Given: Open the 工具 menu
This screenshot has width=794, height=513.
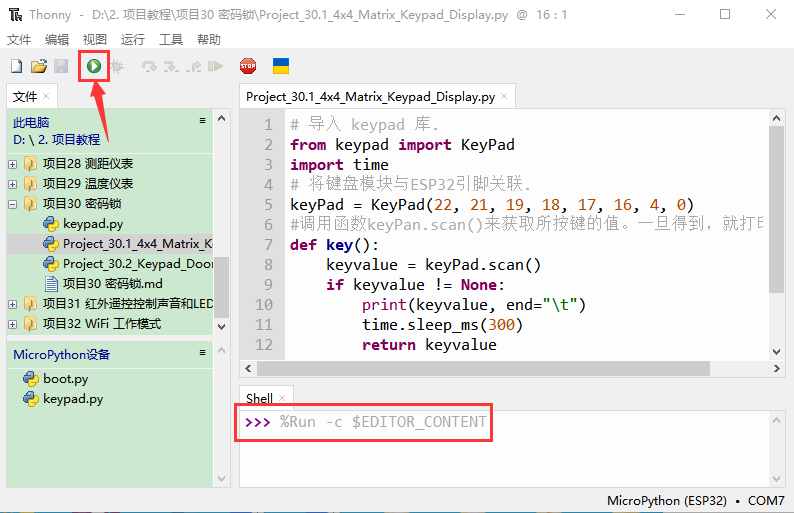Looking at the screenshot, I should (x=171, y=39).
